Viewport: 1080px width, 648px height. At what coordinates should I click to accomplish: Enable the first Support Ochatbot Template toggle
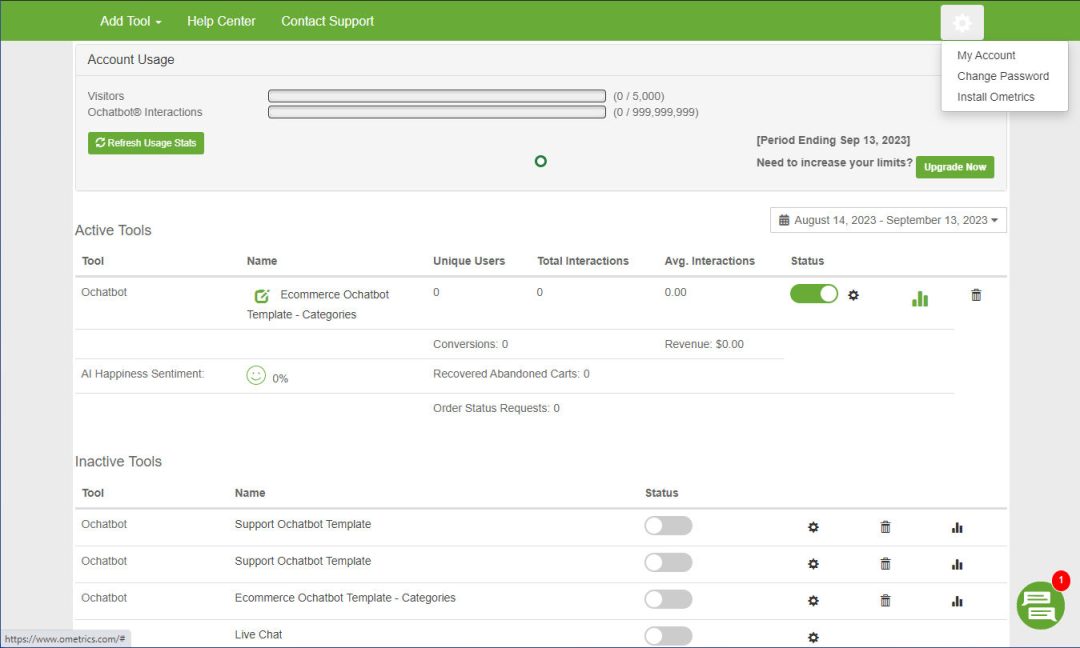(x=668, y=526)
